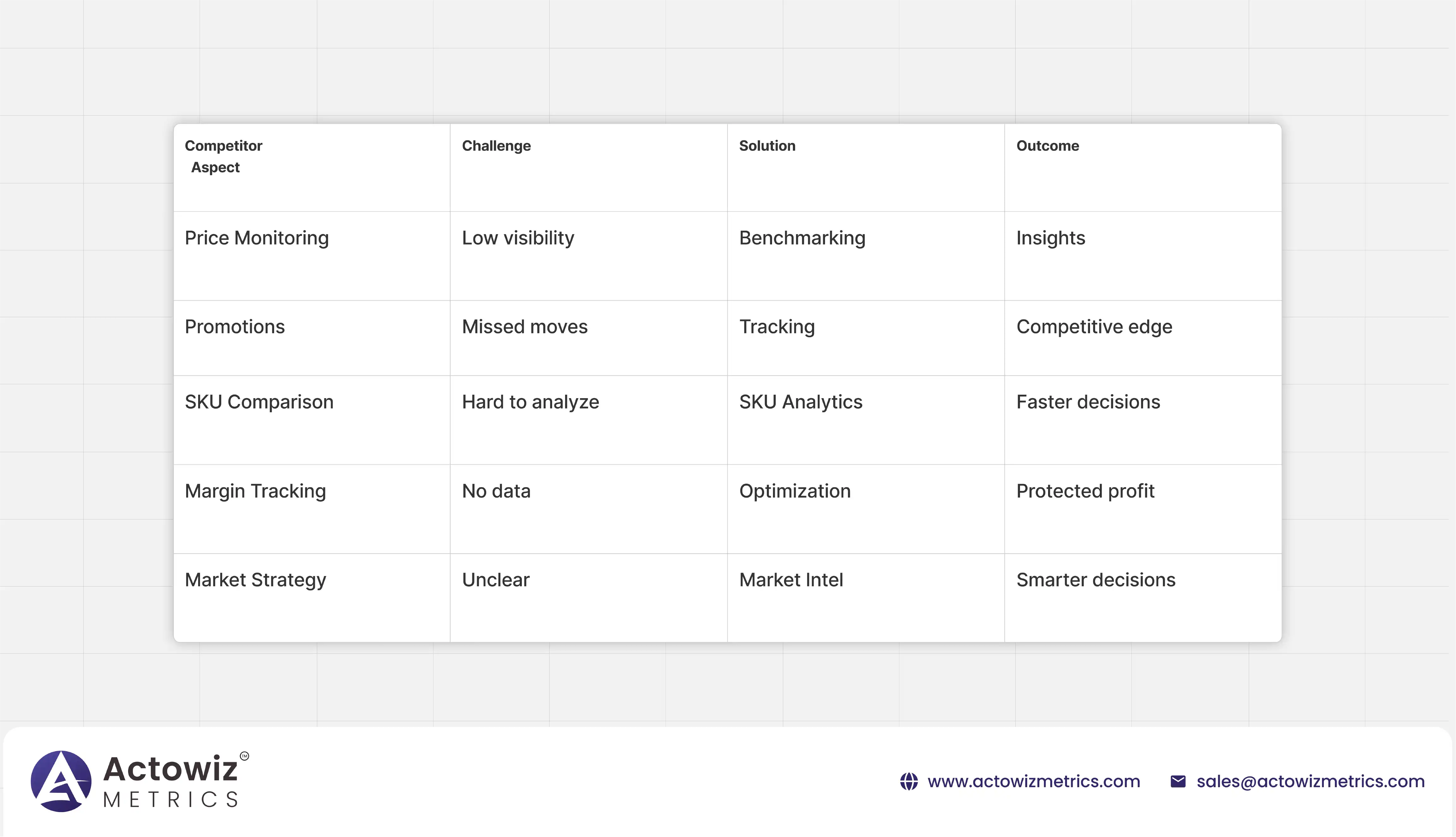Select the Challenge column header
The width and height of the screenshot is (1456, 837).
point(496,146)
